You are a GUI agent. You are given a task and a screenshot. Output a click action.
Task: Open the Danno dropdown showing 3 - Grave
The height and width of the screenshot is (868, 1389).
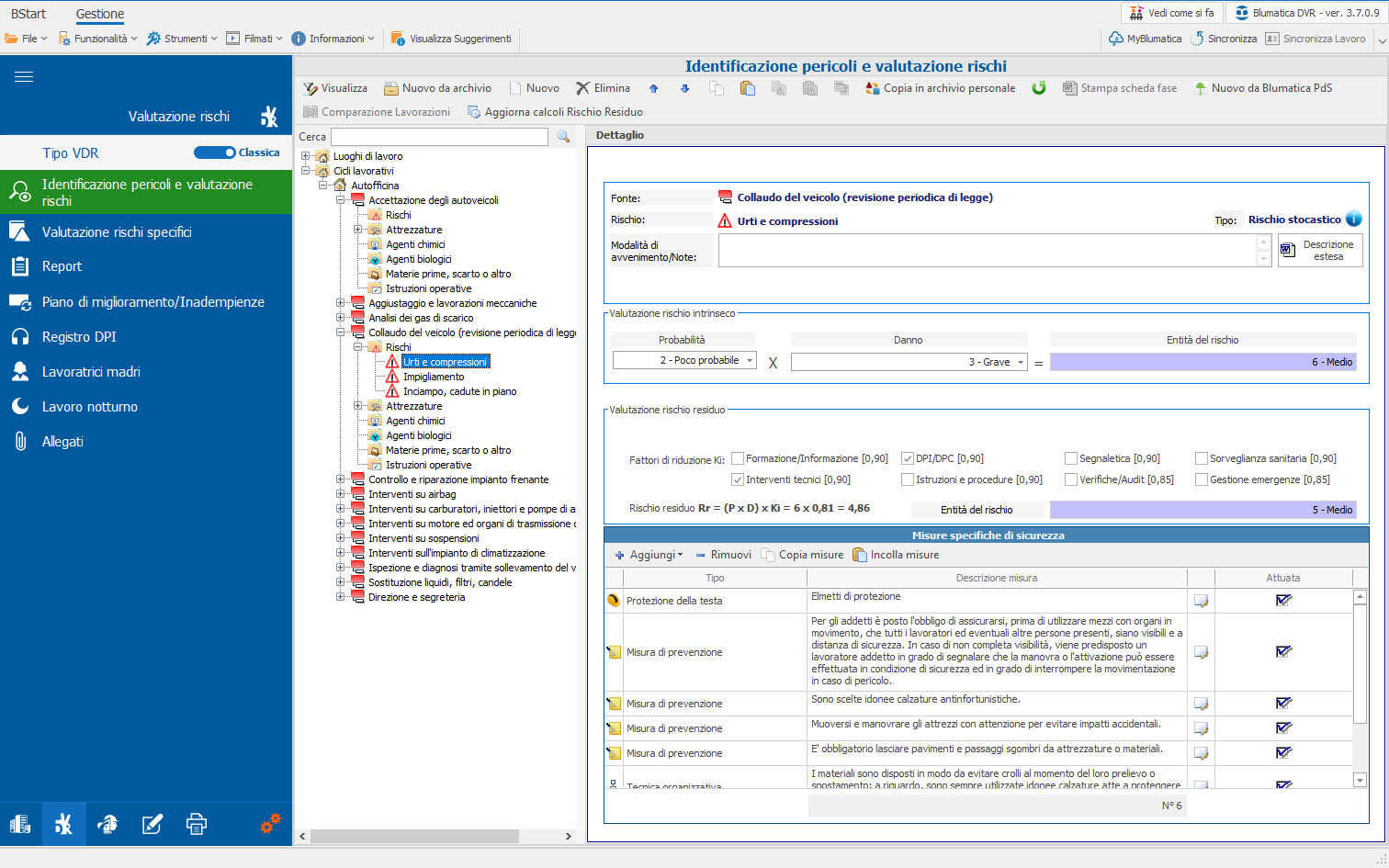[x=909, y=362]
